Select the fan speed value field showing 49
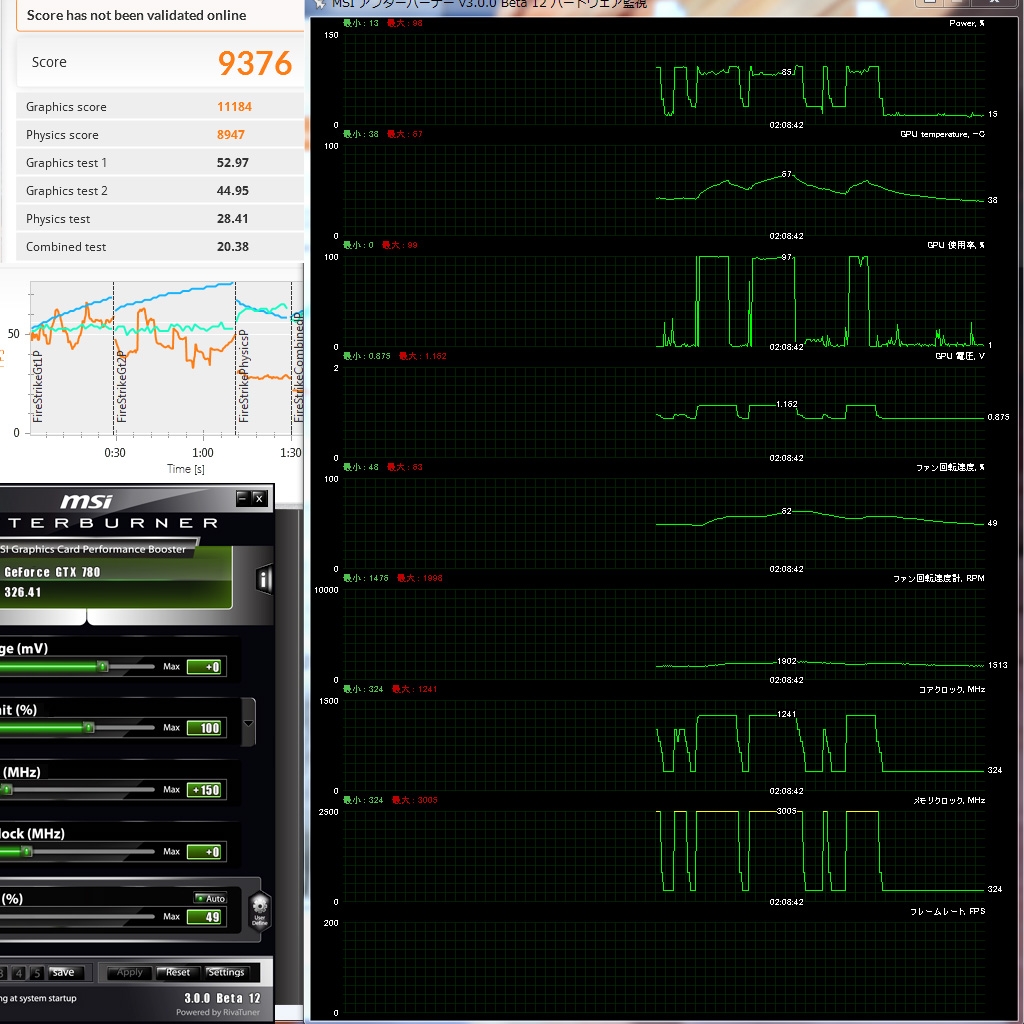 point(206,917)
